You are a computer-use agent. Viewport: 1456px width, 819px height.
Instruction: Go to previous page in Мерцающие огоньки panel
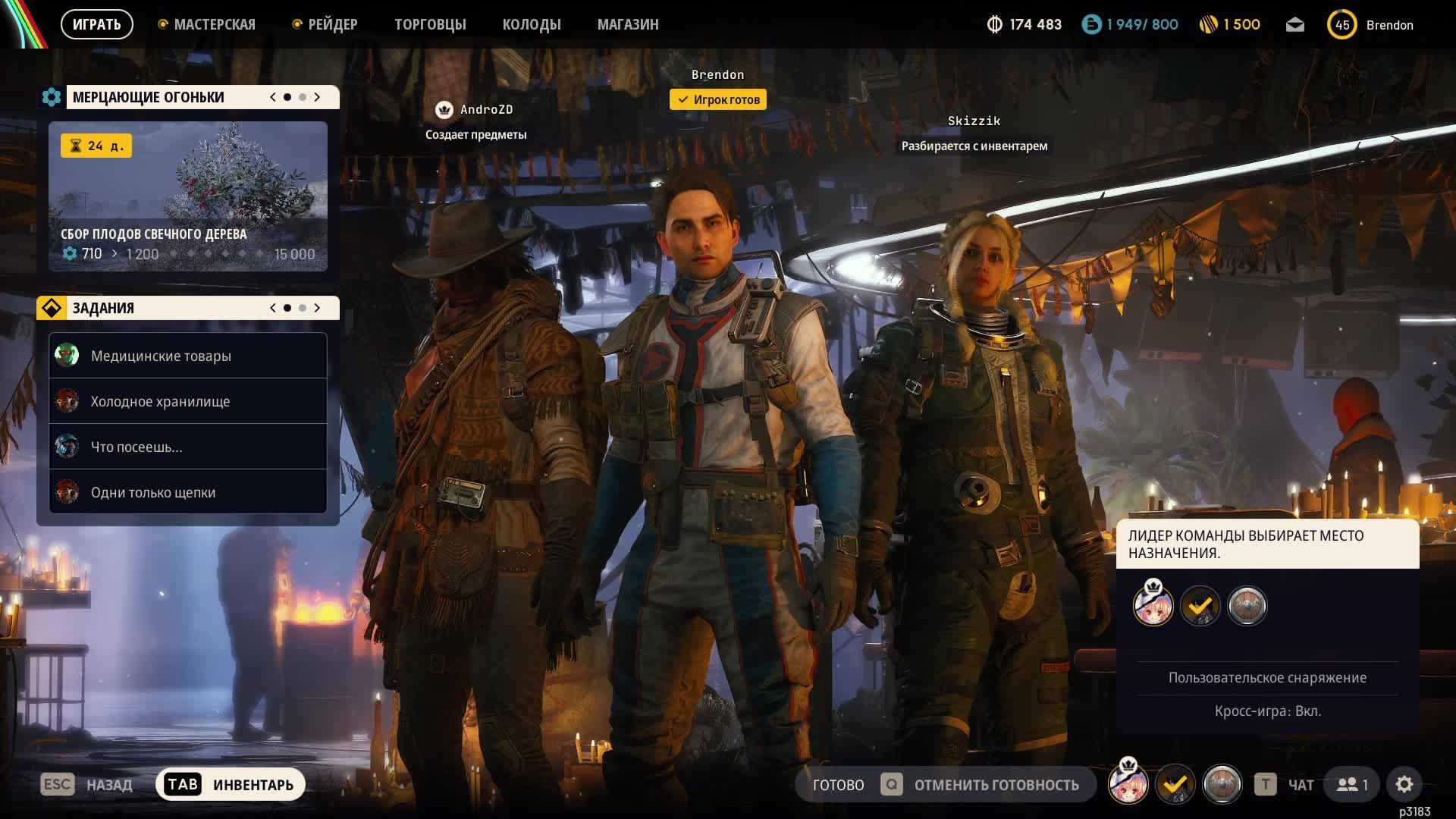click(x=273, y=97)
